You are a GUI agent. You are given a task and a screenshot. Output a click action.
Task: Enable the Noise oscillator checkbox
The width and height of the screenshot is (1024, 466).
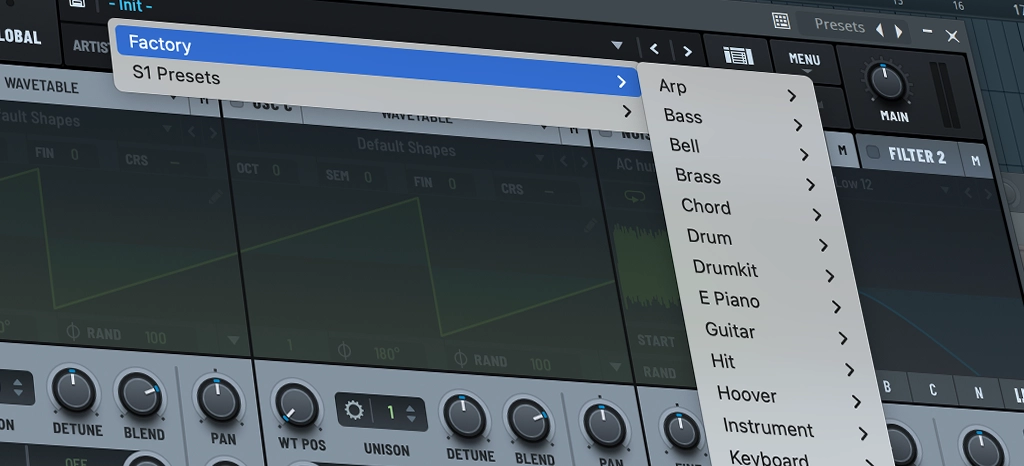pyautogui.click(x=605, y=132)
